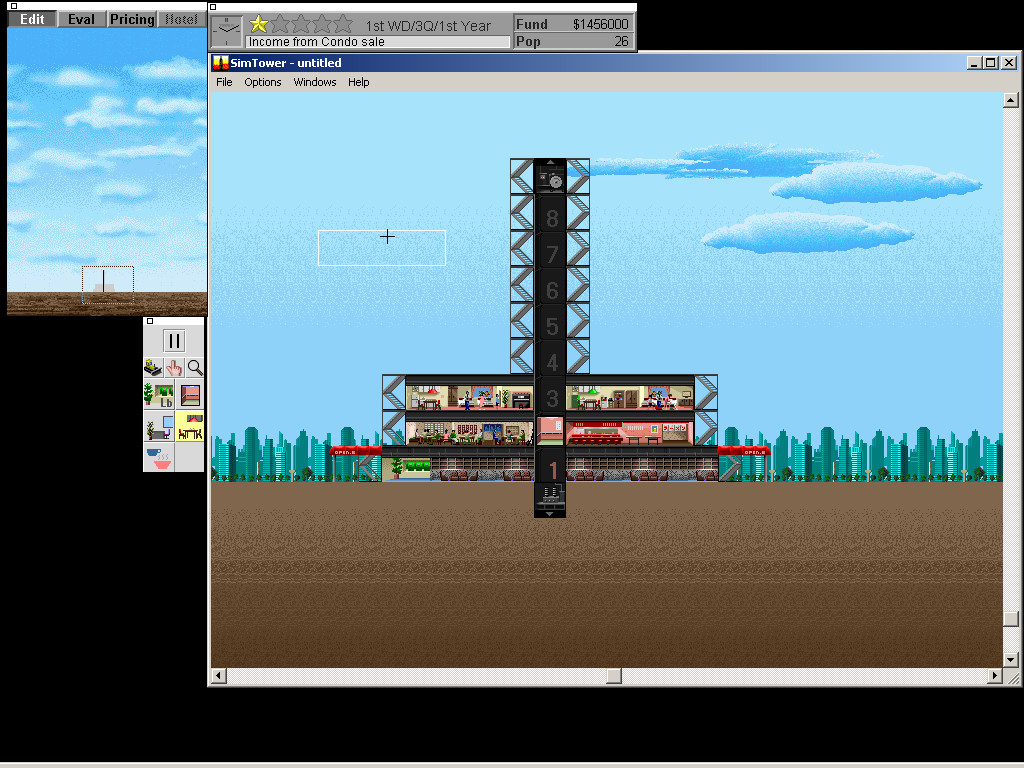Click the close box of the info bar
Viewport: 1024px width, 768px height.
tap(213, 7)
